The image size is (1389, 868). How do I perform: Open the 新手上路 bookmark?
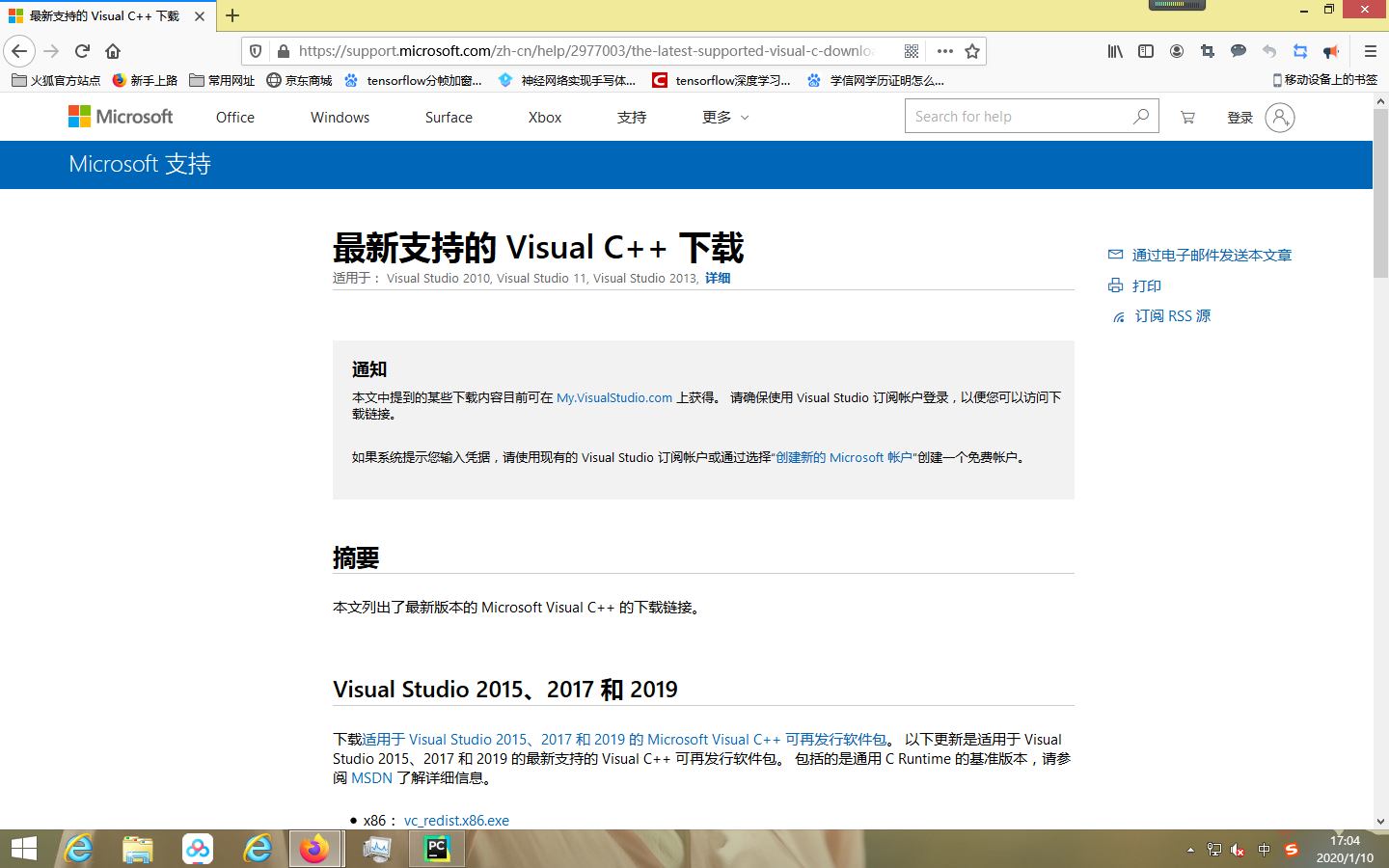coord(145,80)
